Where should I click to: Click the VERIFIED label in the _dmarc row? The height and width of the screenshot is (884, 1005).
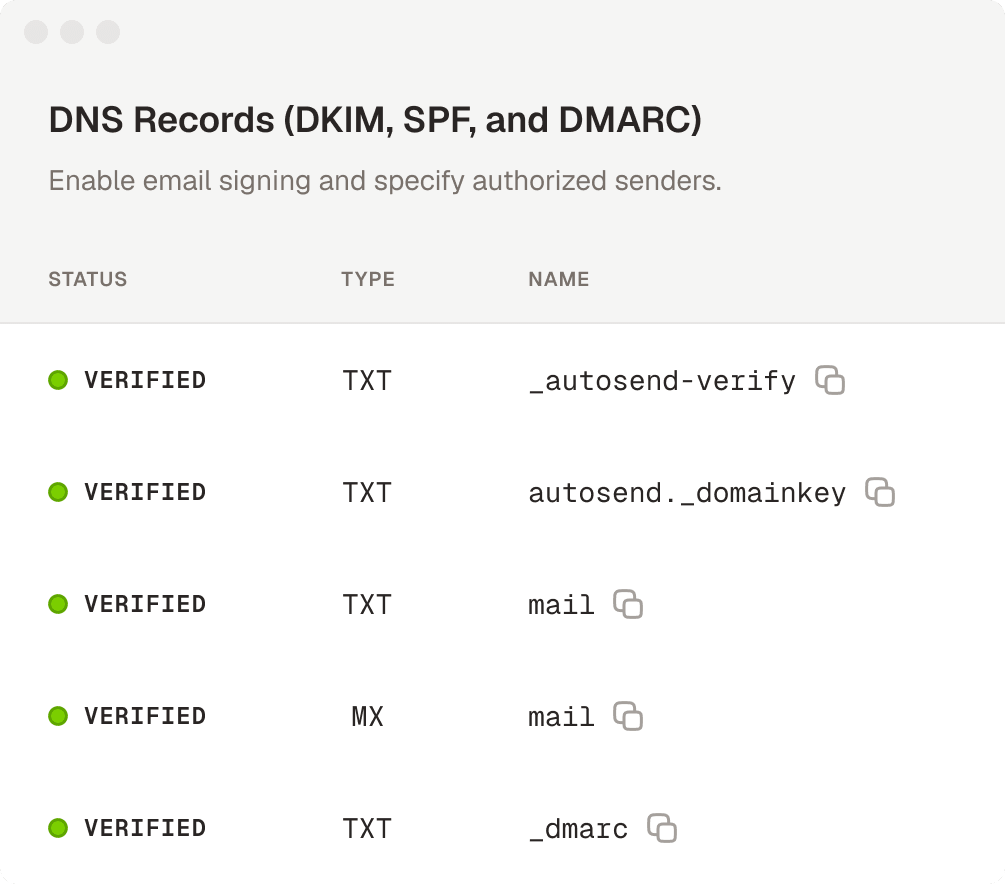click(x=145, y=828)
